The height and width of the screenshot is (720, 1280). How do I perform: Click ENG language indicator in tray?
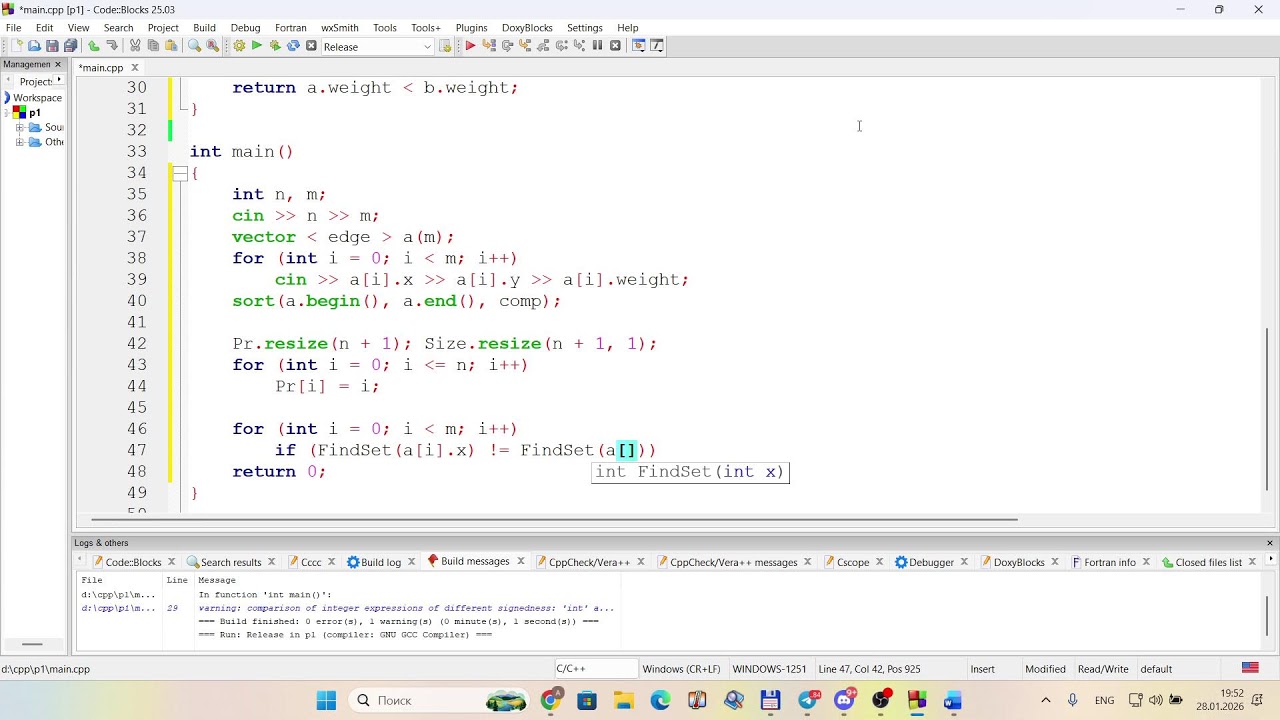tap(1104, 700)
